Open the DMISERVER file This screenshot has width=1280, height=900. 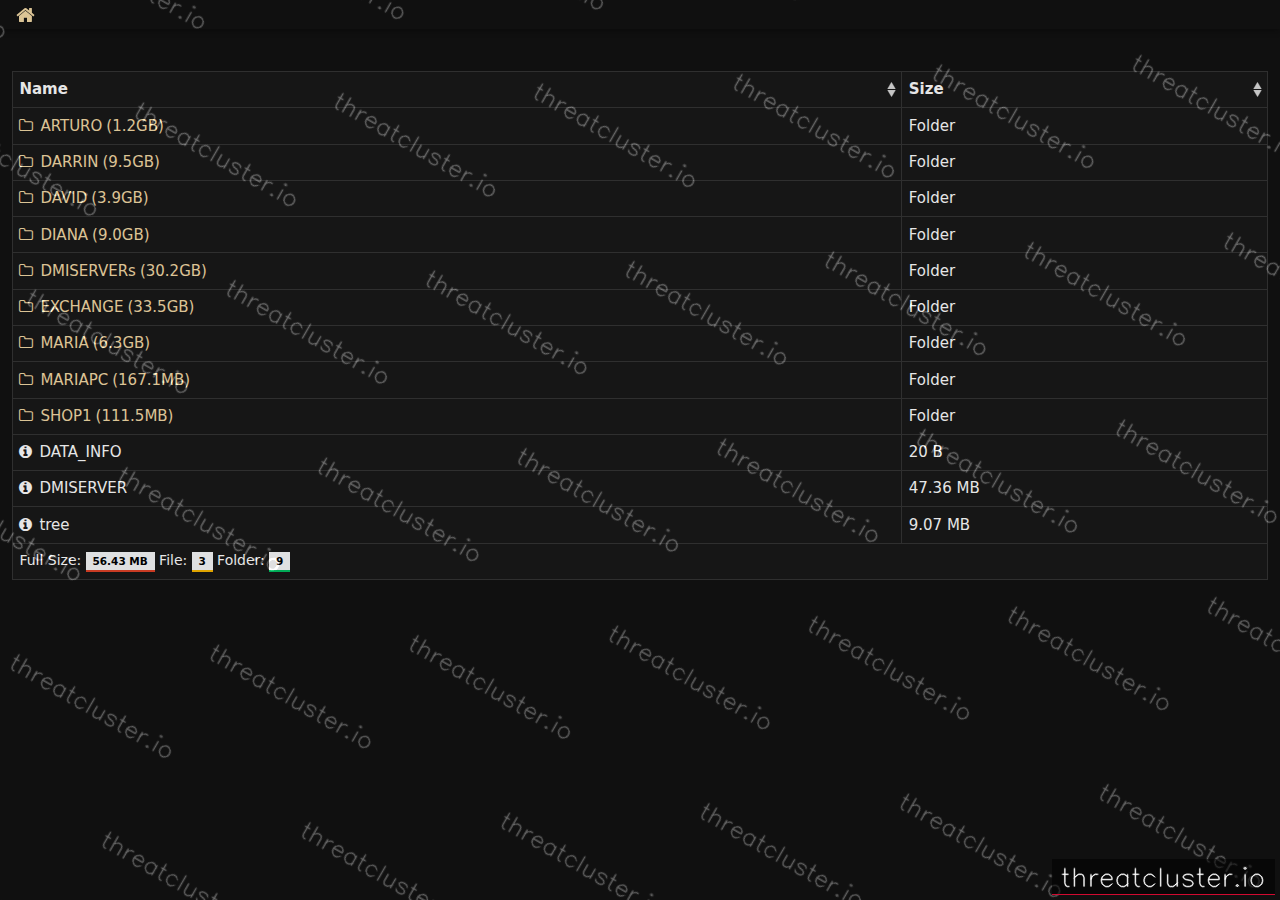tap(83, 488)
